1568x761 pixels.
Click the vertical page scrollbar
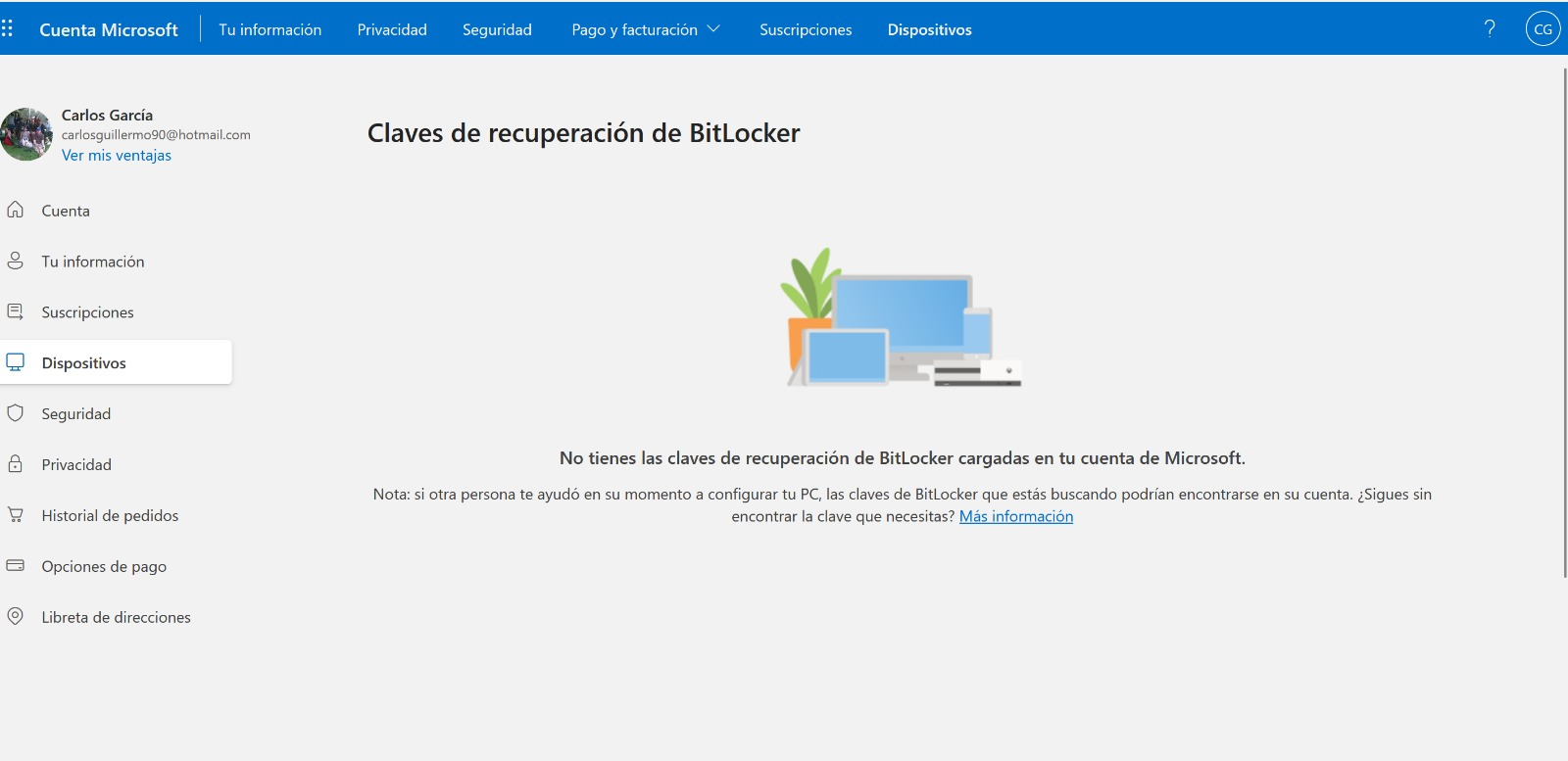[1564, 323]
